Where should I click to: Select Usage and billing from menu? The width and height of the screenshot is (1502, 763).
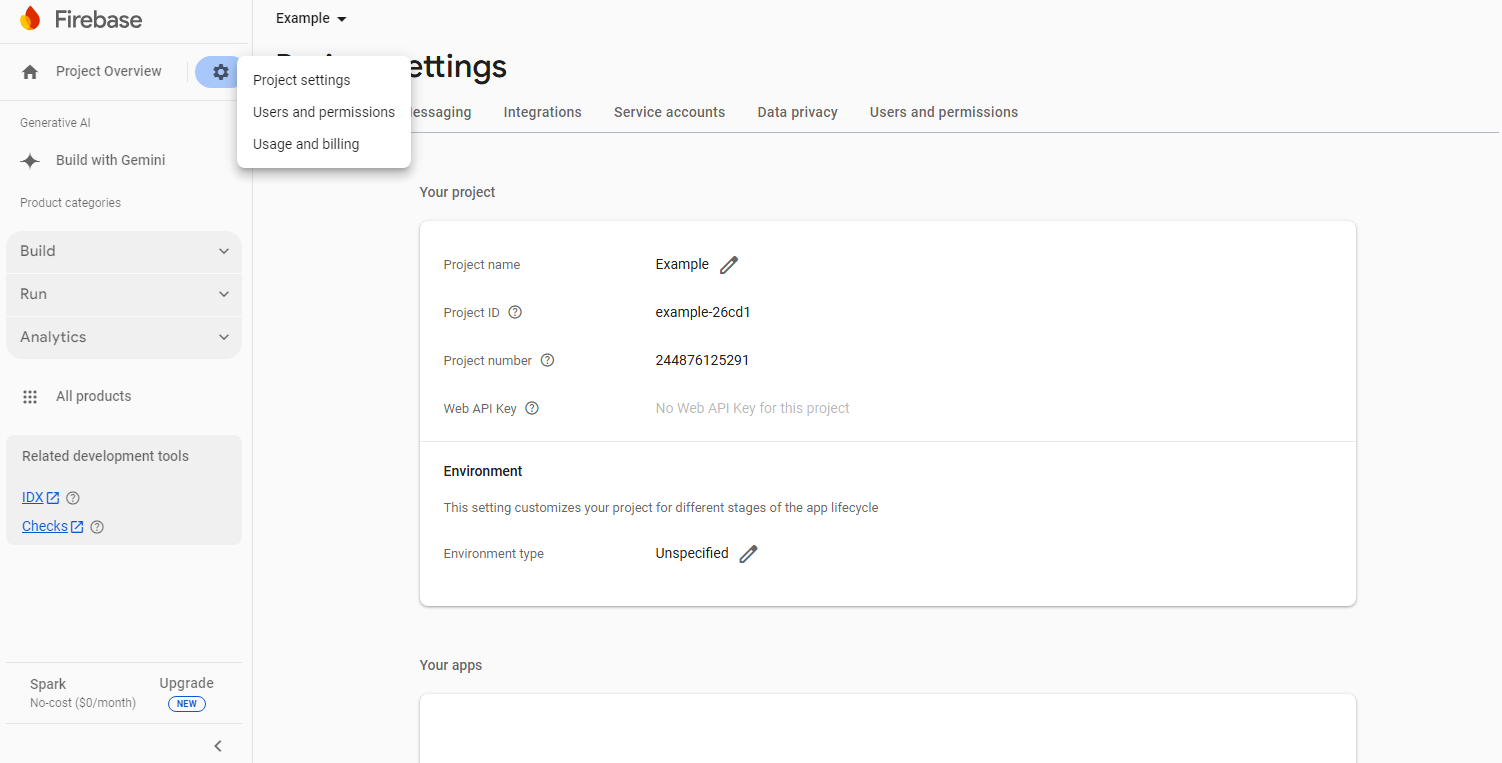tap(306, 144)
